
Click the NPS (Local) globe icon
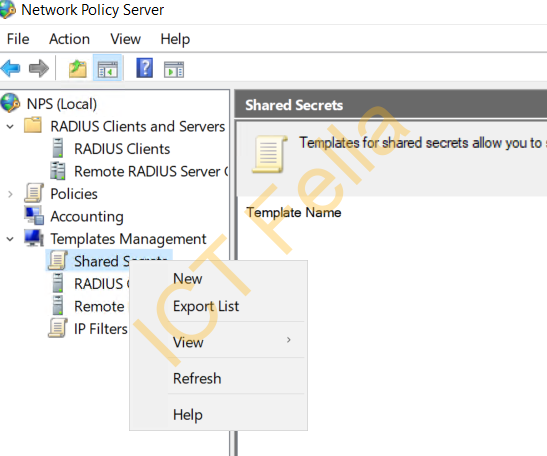[x=10, y=103]
